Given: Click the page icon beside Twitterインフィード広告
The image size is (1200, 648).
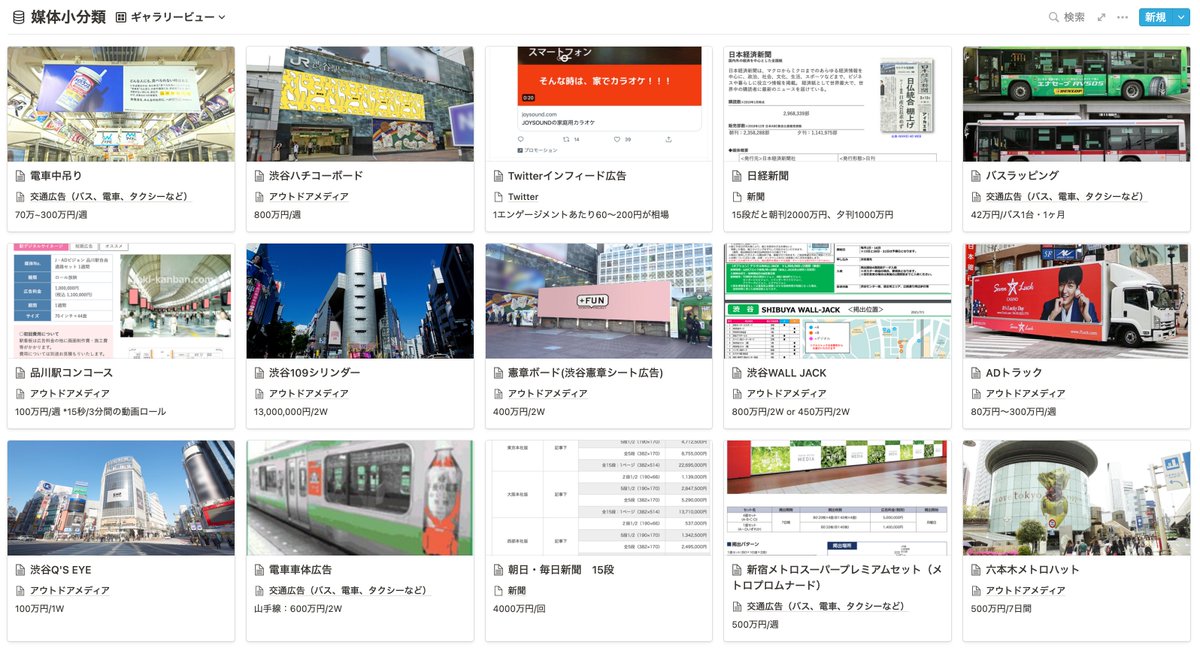Looking at the screenshot, I should 499,176.
